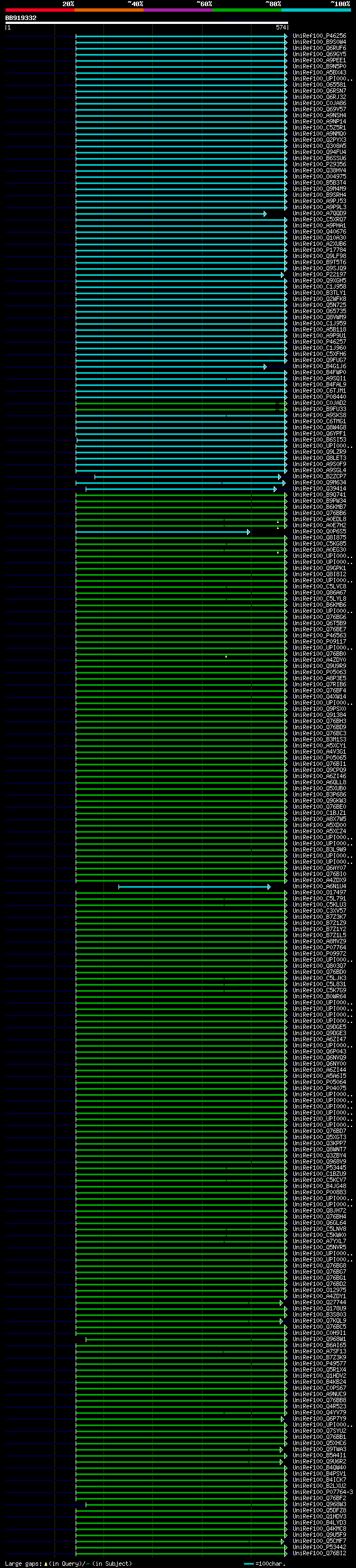356x1568 pixels.
Task: Open hit UniRef100_Q39414
Action: click(x=319, y=489)
